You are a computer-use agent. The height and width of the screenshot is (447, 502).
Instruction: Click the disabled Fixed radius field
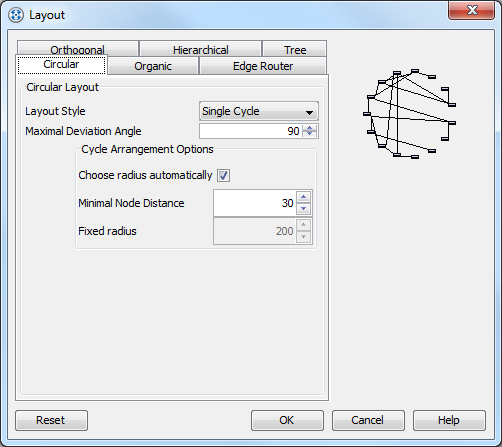[255, 231]
